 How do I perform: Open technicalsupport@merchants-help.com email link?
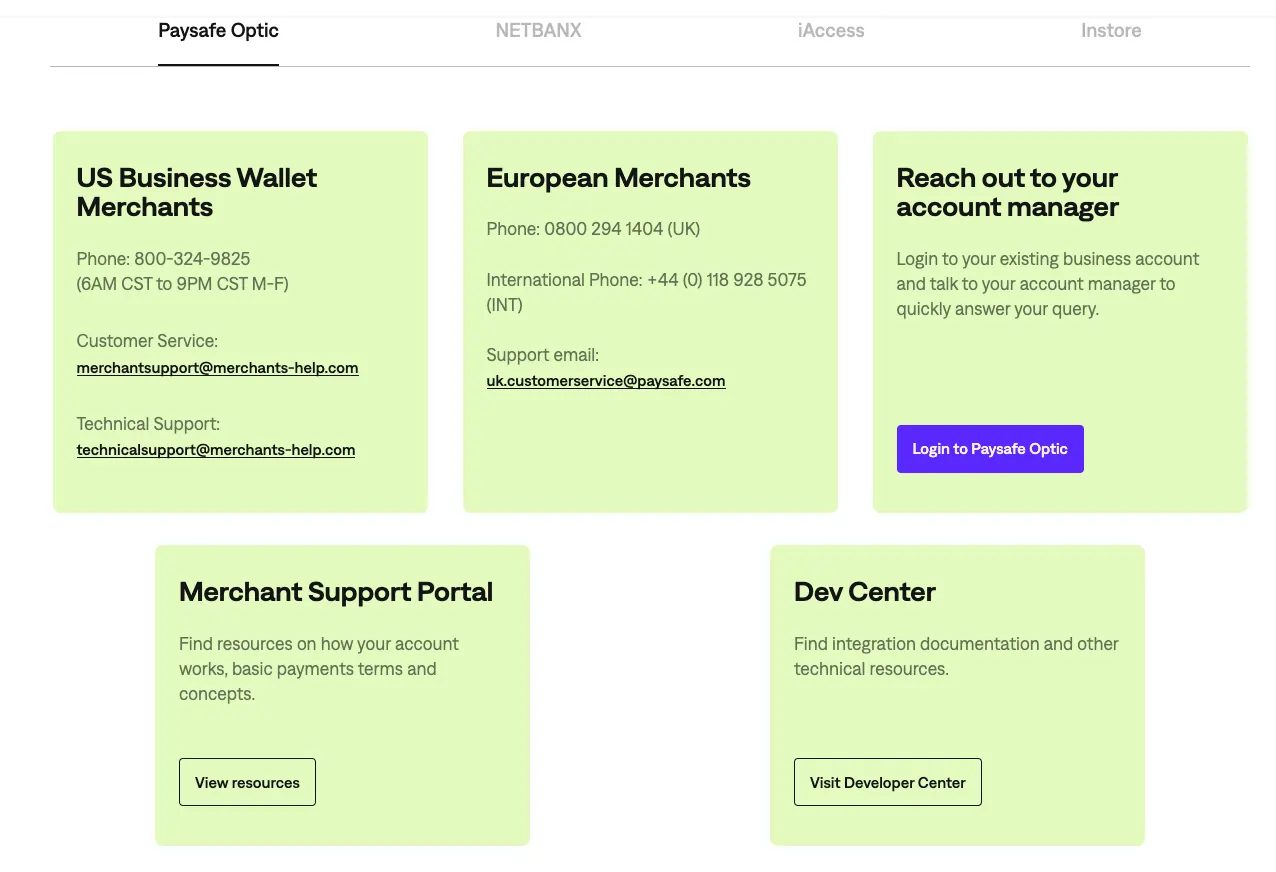tap(216, 450)
